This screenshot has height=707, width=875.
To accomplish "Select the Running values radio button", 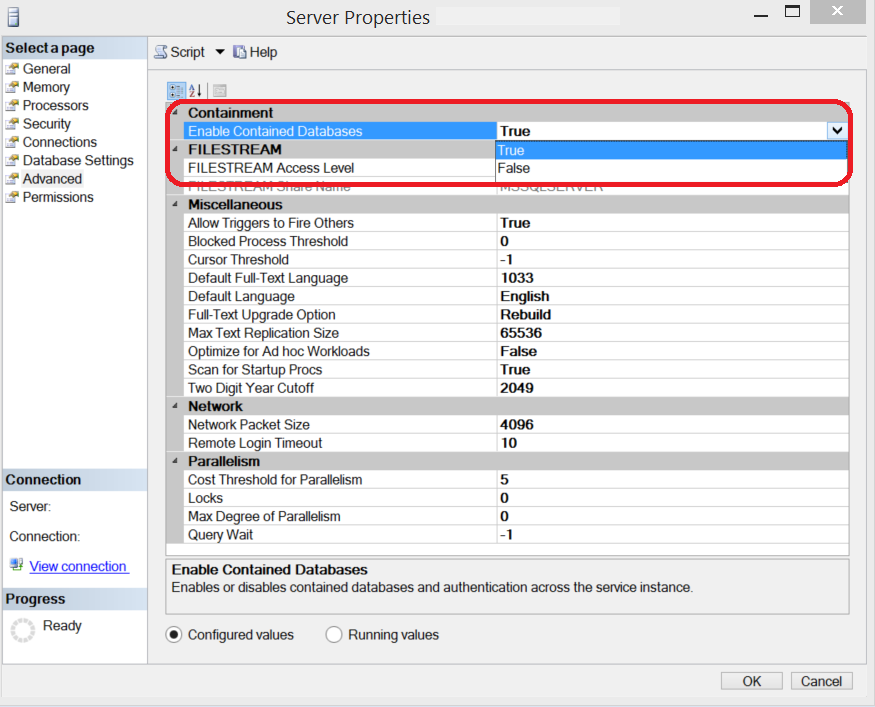I will coord(334,635).
